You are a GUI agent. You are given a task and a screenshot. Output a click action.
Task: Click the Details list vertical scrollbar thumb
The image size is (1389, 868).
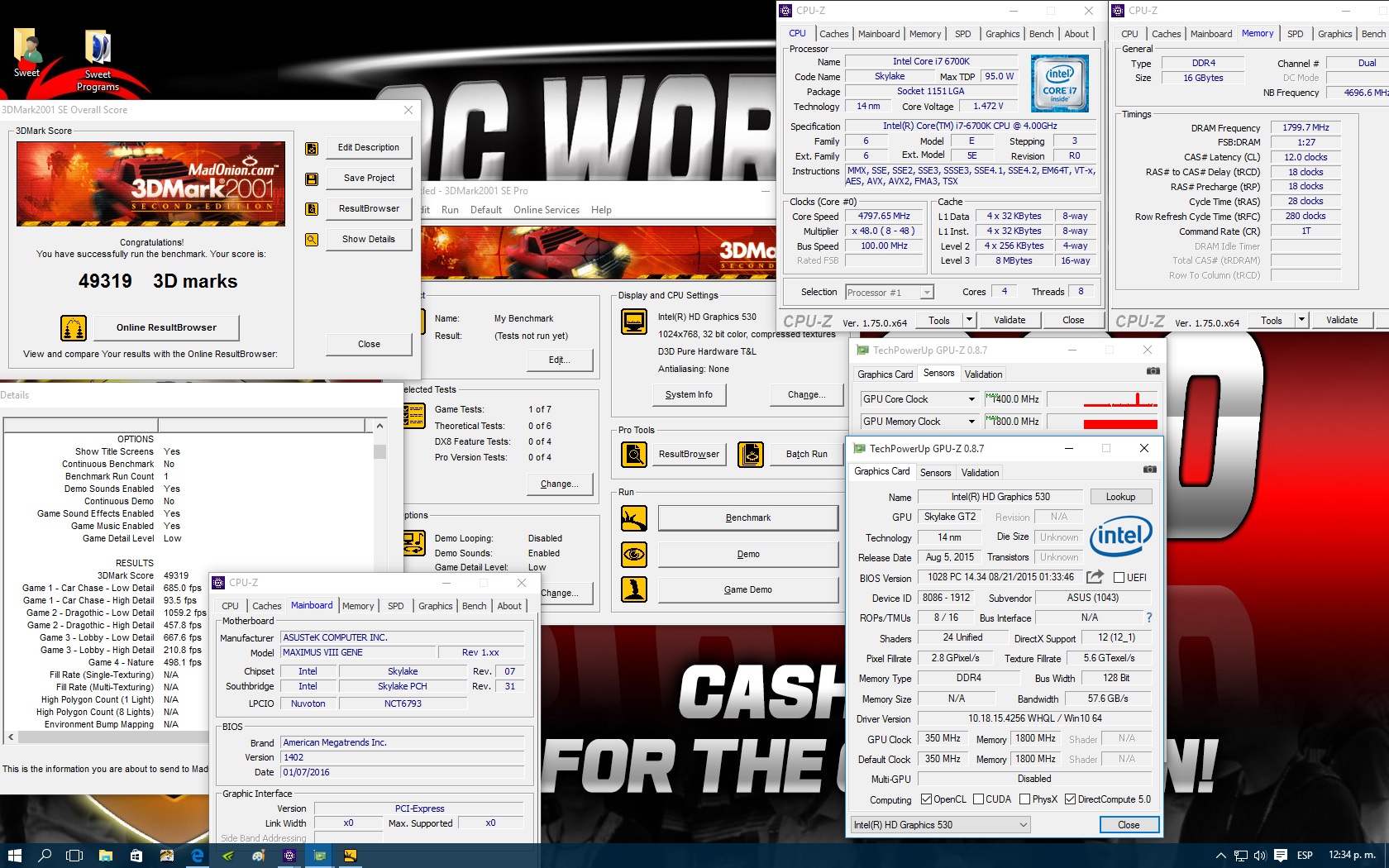379,451
